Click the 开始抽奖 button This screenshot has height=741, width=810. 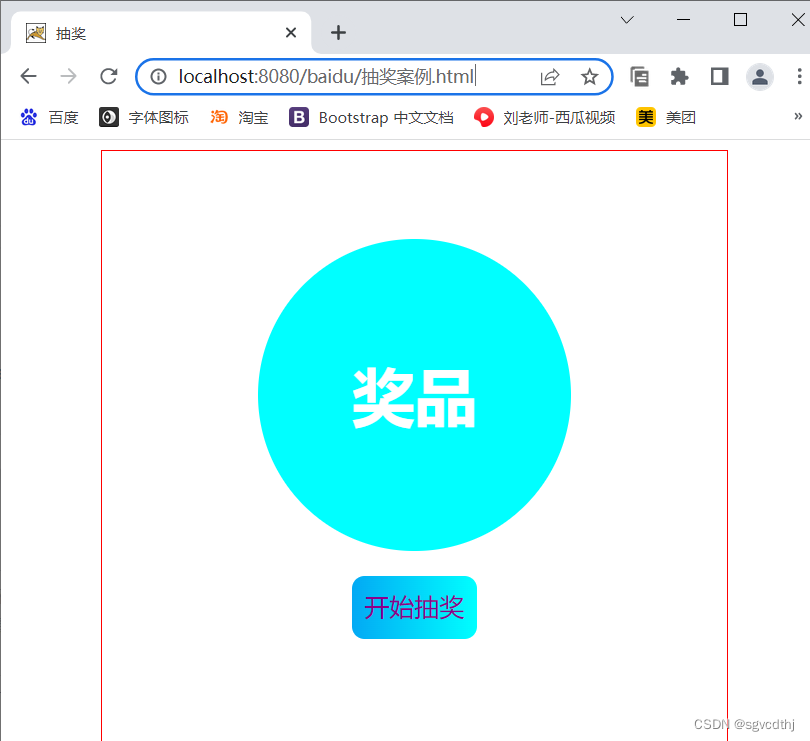(414, 608)
